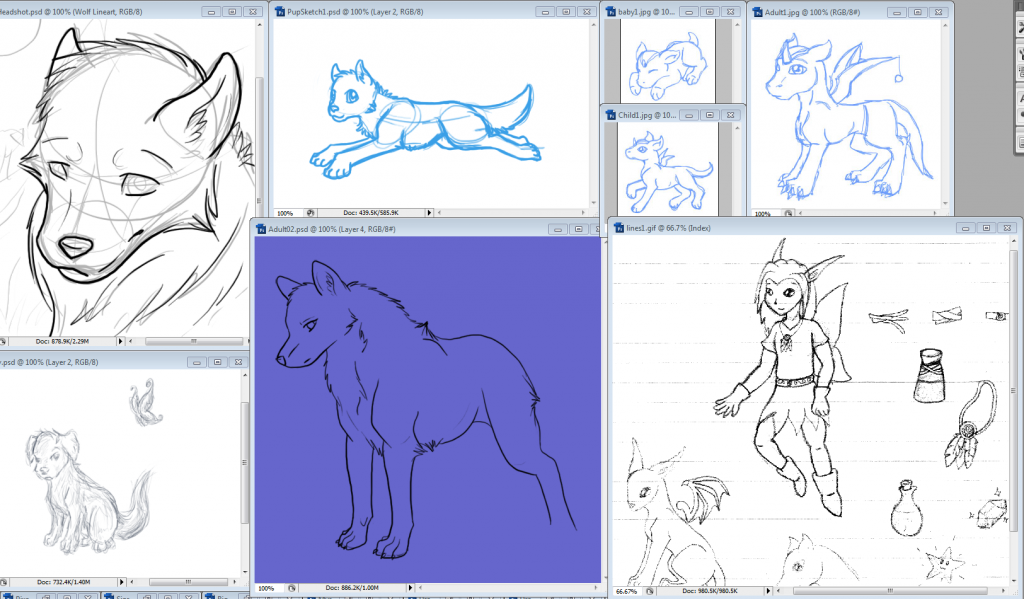Click the 100% zoom field in PupSketch1.psd
Viewport: 1024px width, 599px height.
[285, 213]
